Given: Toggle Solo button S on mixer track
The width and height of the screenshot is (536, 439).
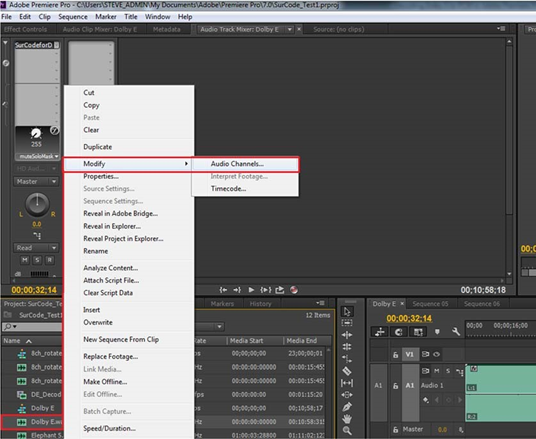Looking at the screenshot, I should click(x=37, y=260).
